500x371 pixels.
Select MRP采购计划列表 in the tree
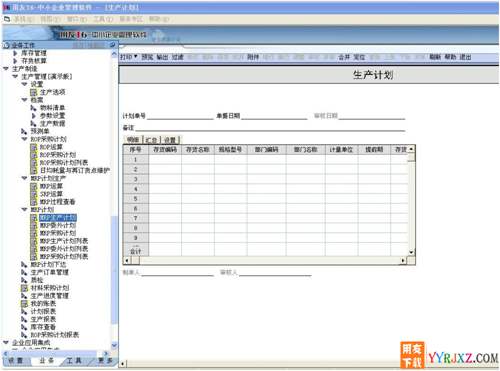pyautogui.click(x=64, y=256)
